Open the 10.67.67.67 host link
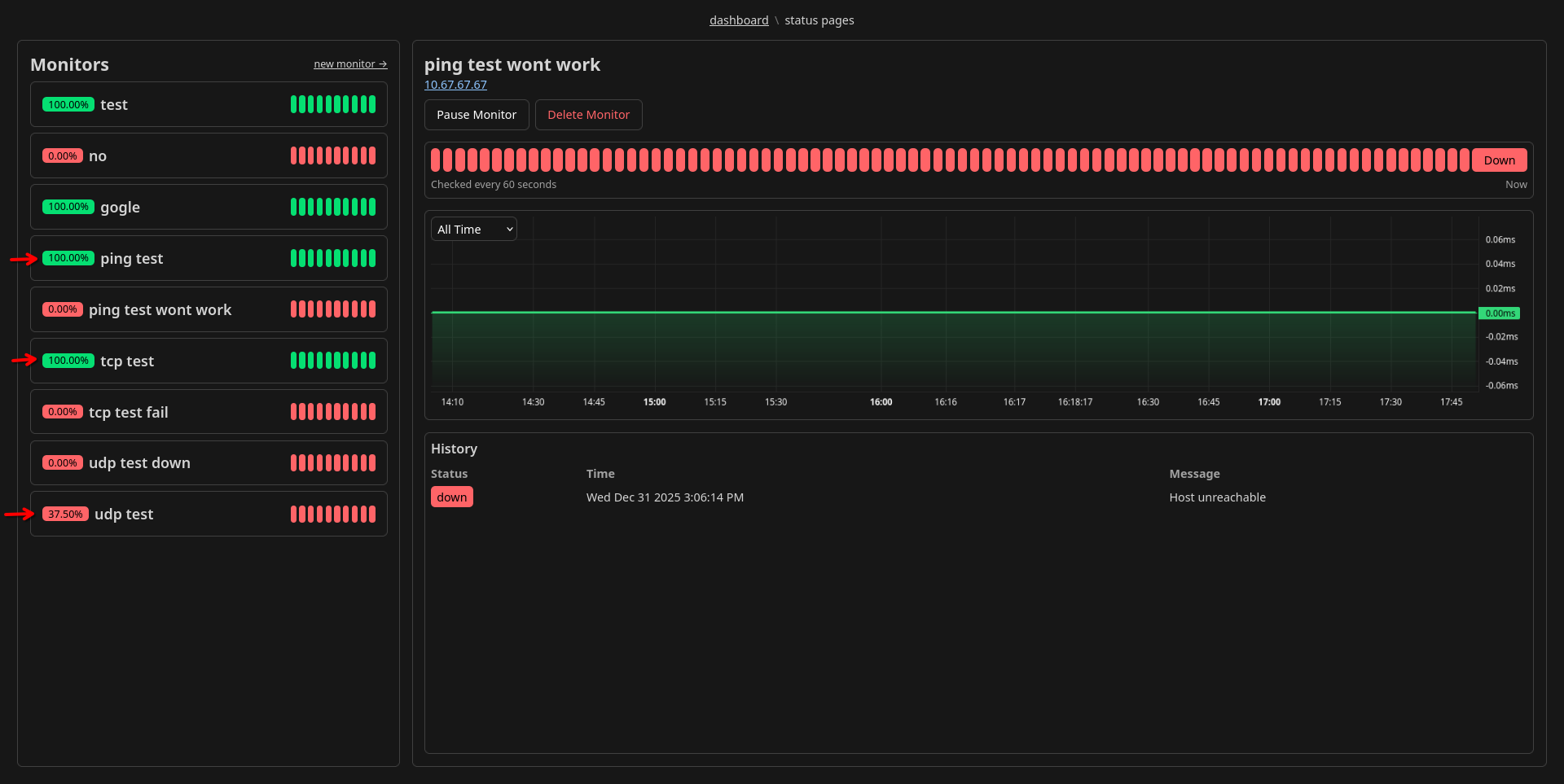1564x784 pixels. pos(455,85)
